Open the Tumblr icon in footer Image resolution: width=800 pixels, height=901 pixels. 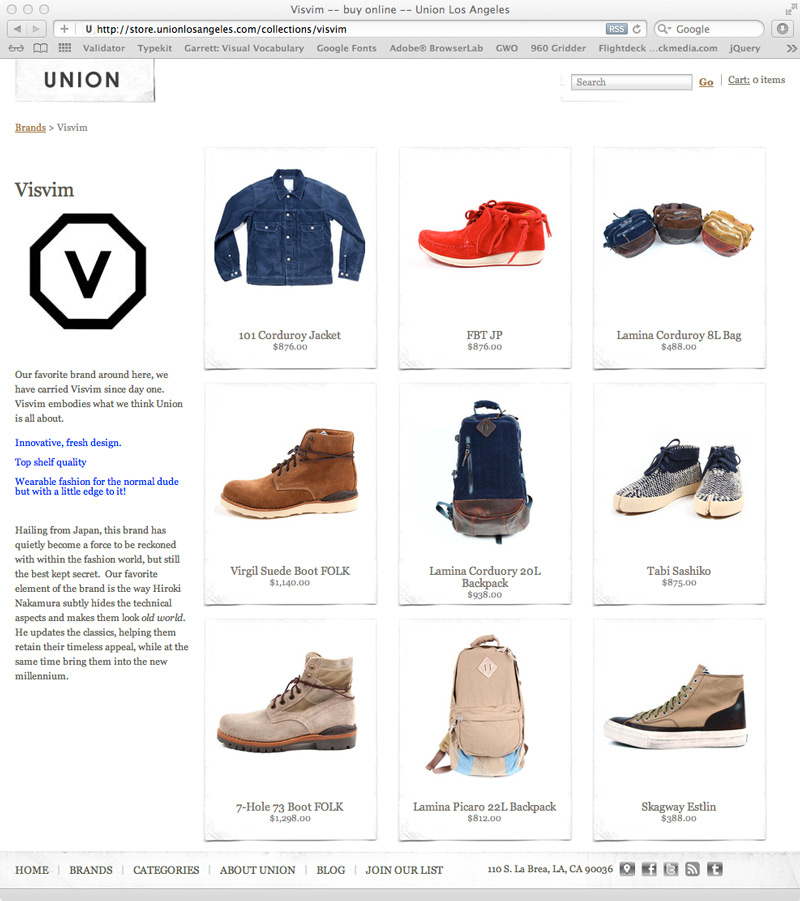click(714, 869)
